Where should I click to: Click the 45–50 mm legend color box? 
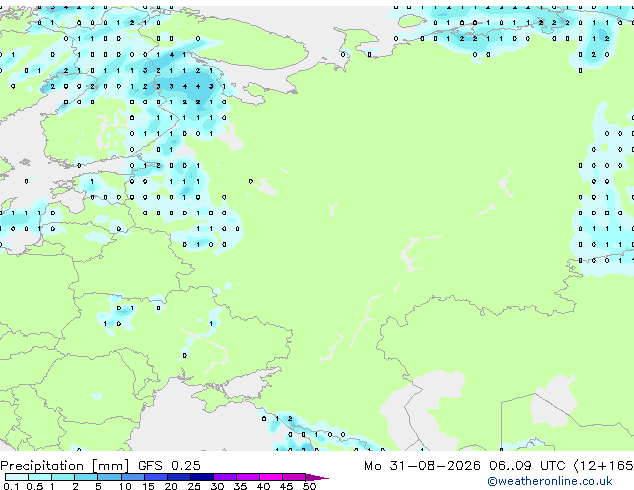294,477
